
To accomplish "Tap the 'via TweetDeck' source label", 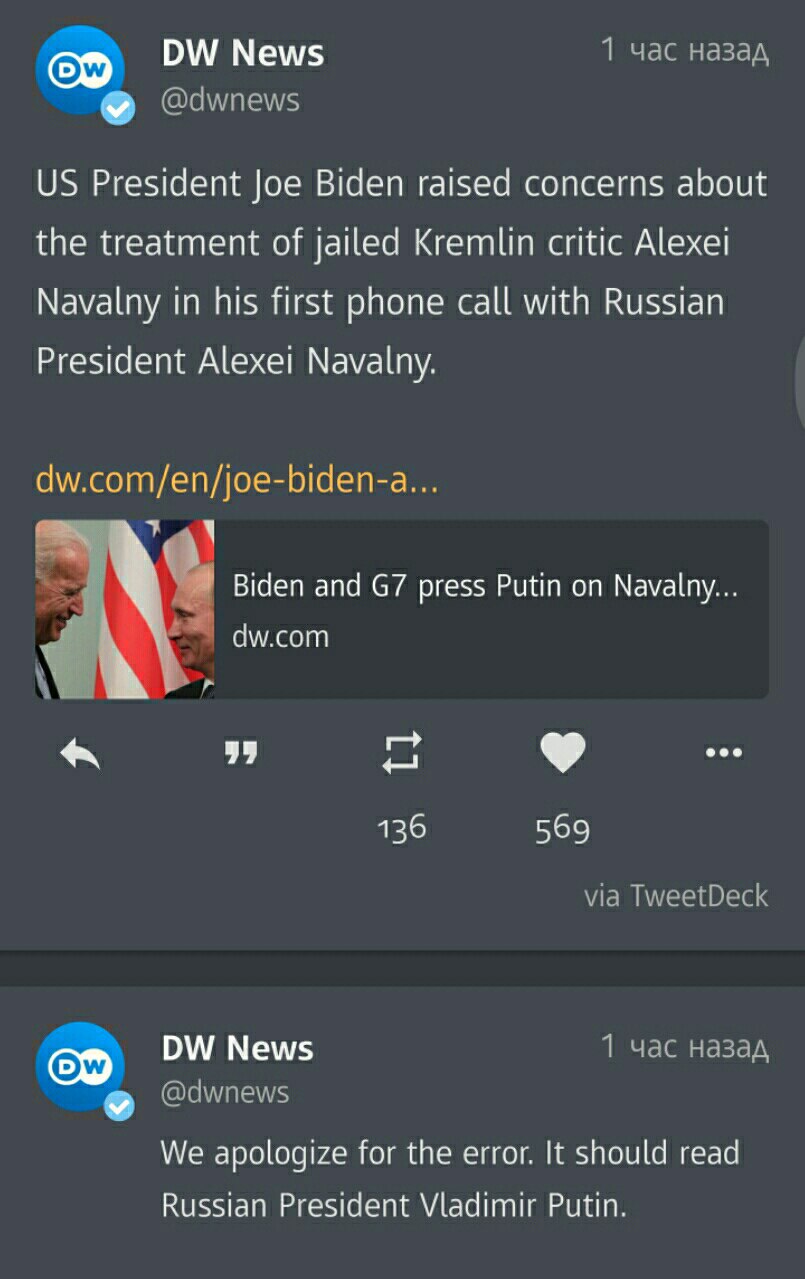I will pos(676,895).
